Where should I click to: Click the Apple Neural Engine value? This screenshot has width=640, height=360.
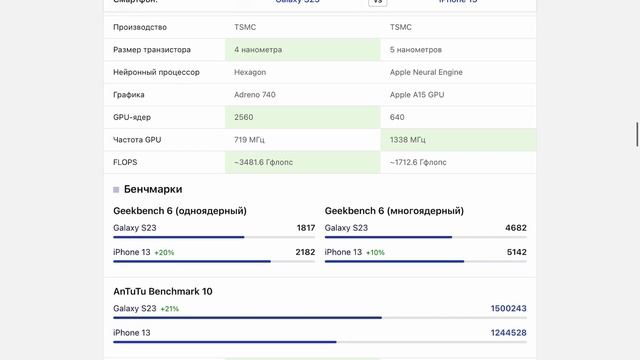tap(426, 72)
